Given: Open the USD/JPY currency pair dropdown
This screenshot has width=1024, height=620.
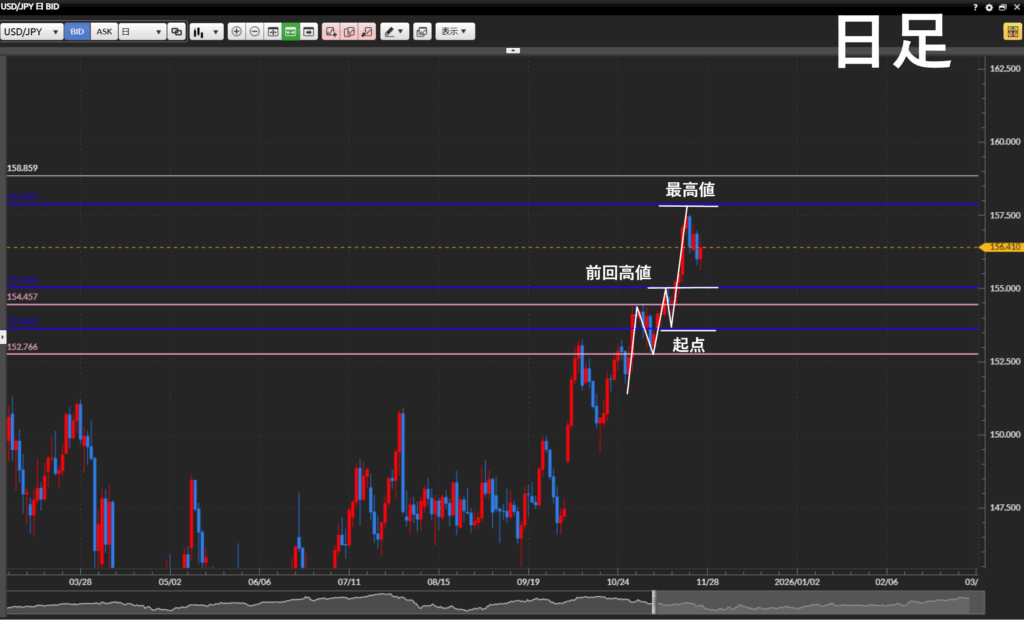Looking at the screenshot, I should tap(32, 31).
